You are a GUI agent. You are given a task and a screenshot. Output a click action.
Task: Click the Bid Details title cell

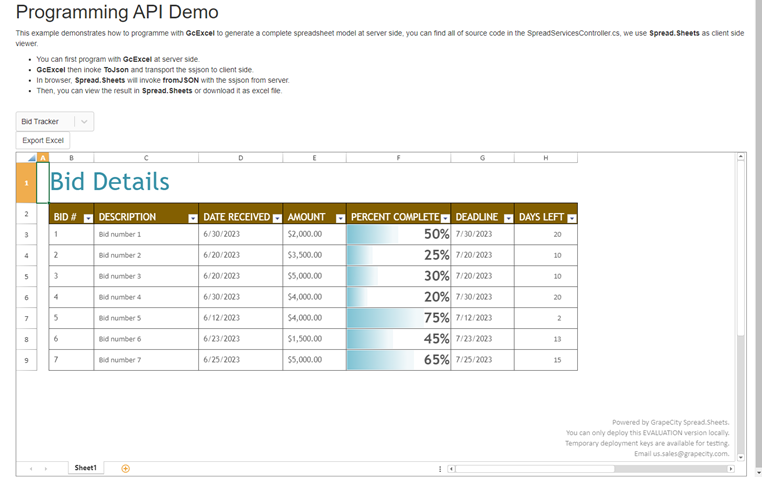pyautogui.click(x=110, y=182)
